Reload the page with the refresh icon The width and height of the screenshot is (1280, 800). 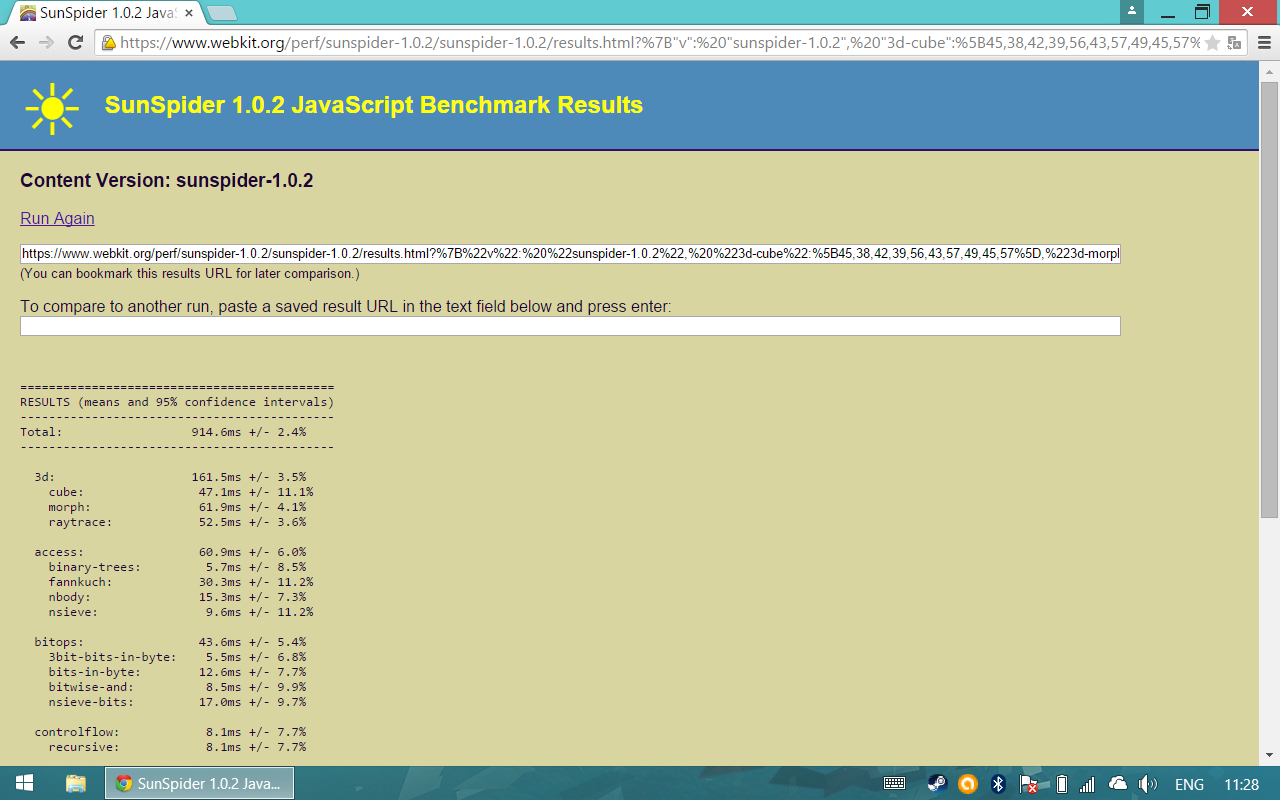point(75,42)
